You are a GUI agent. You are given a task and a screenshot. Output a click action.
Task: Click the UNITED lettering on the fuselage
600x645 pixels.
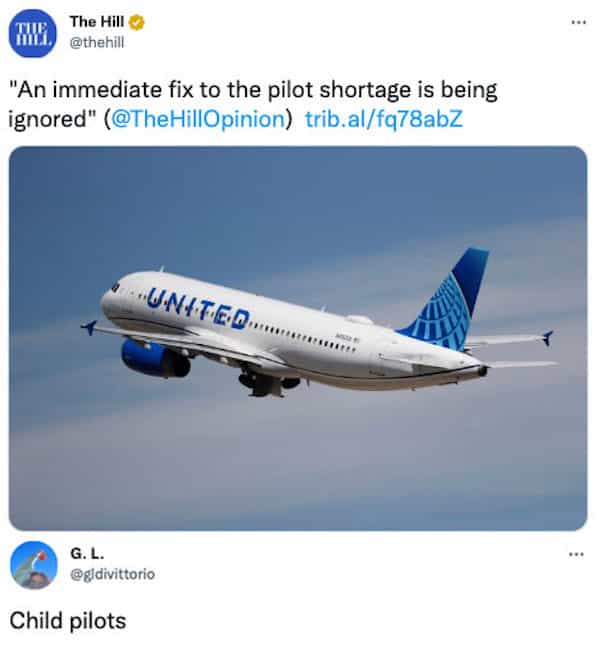click(200, 307)
